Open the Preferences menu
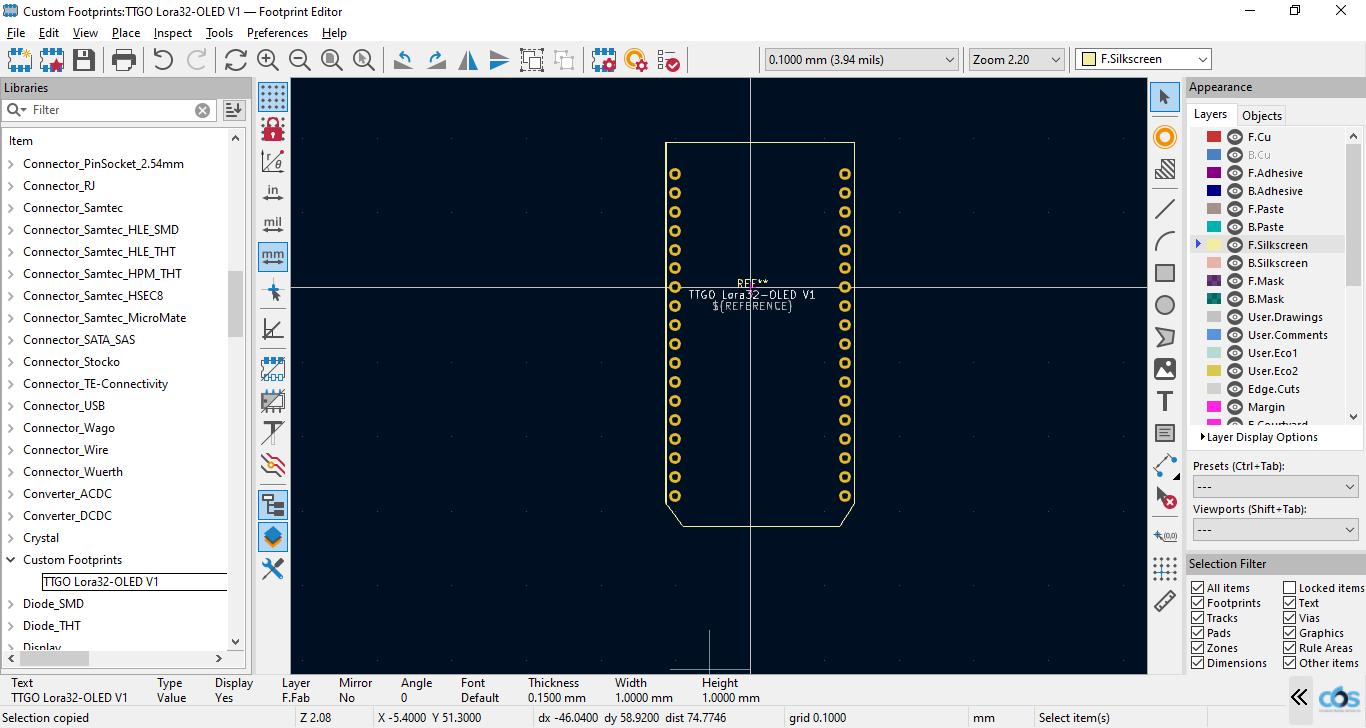 [278, 33]
